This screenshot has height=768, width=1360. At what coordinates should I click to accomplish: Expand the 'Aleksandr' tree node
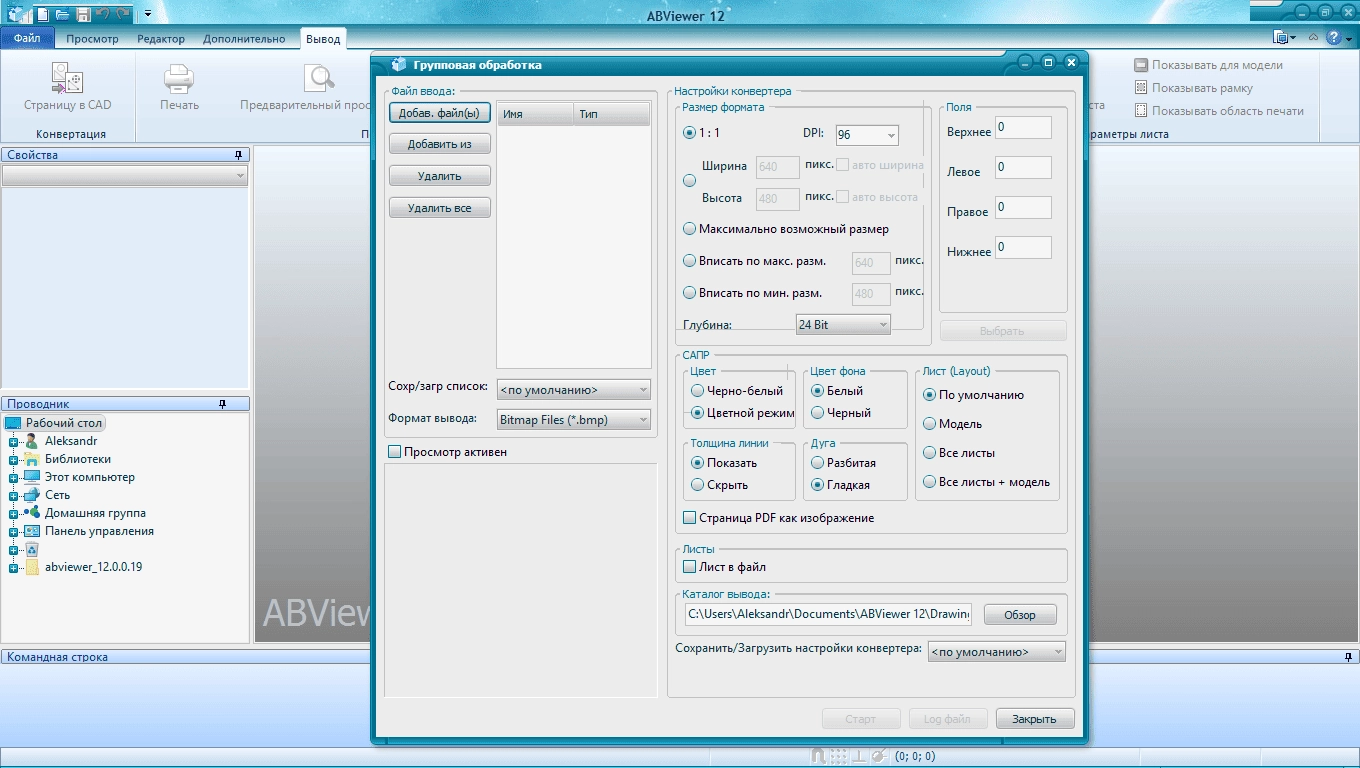tap(14, 441)
